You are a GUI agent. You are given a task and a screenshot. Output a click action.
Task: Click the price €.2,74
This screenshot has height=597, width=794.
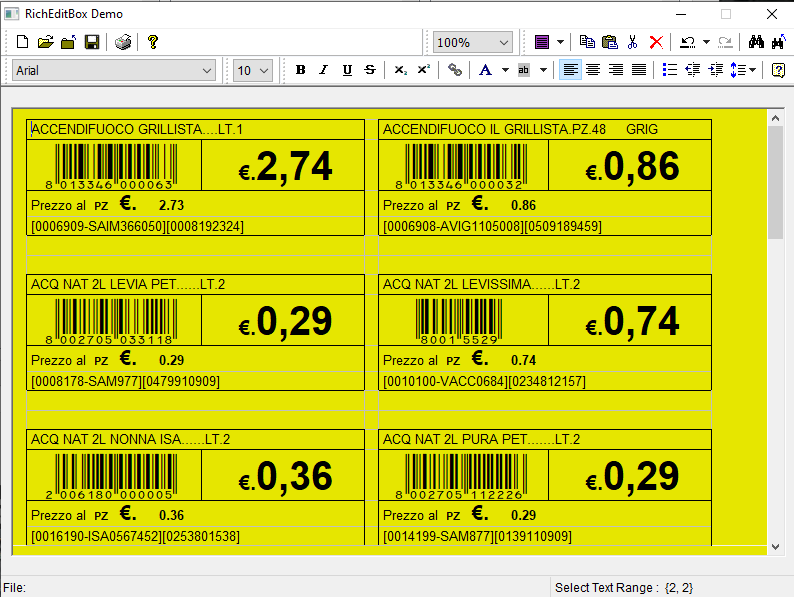[285, 166]
